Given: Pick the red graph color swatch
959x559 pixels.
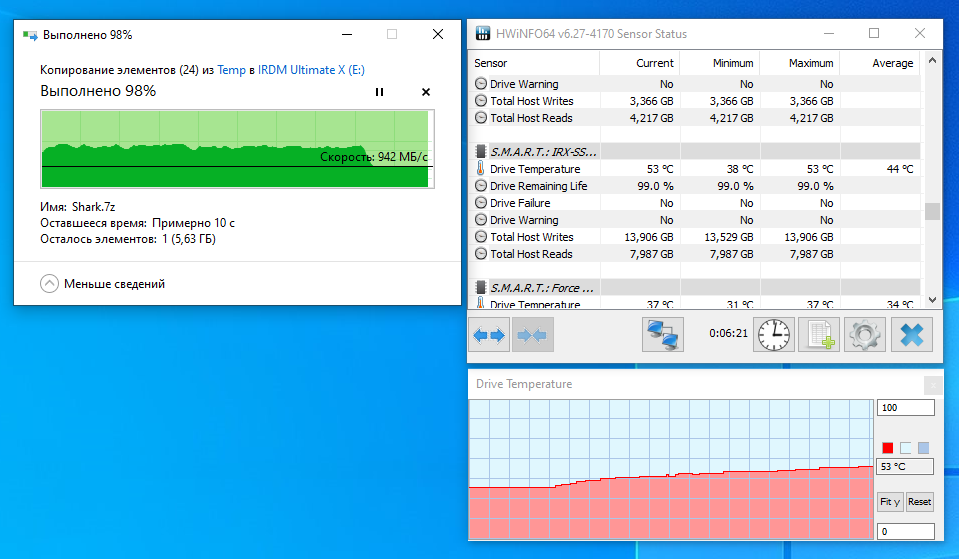Looking at the screenshot, I should click(x=887, y=448).
